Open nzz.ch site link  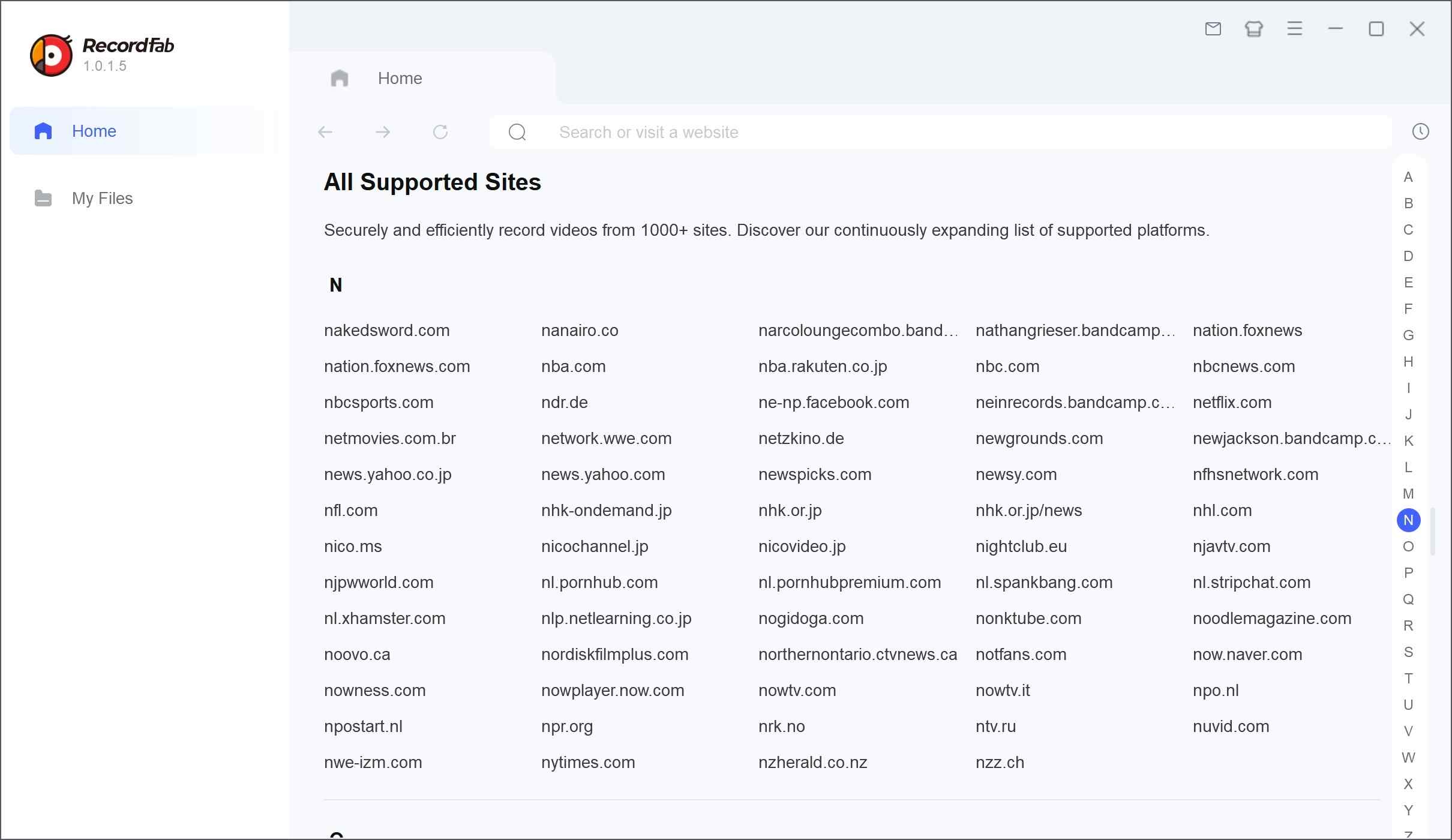(1000, 763)
